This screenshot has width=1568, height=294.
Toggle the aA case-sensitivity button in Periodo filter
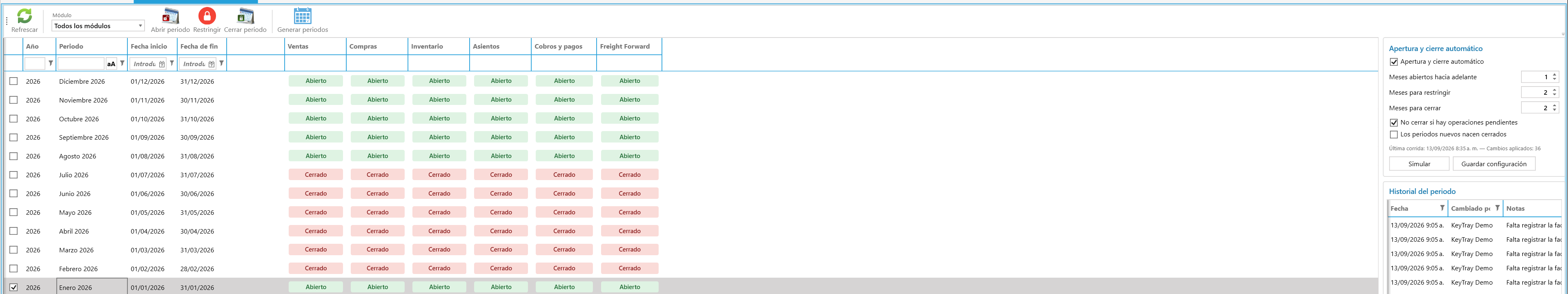pos(111,64)
